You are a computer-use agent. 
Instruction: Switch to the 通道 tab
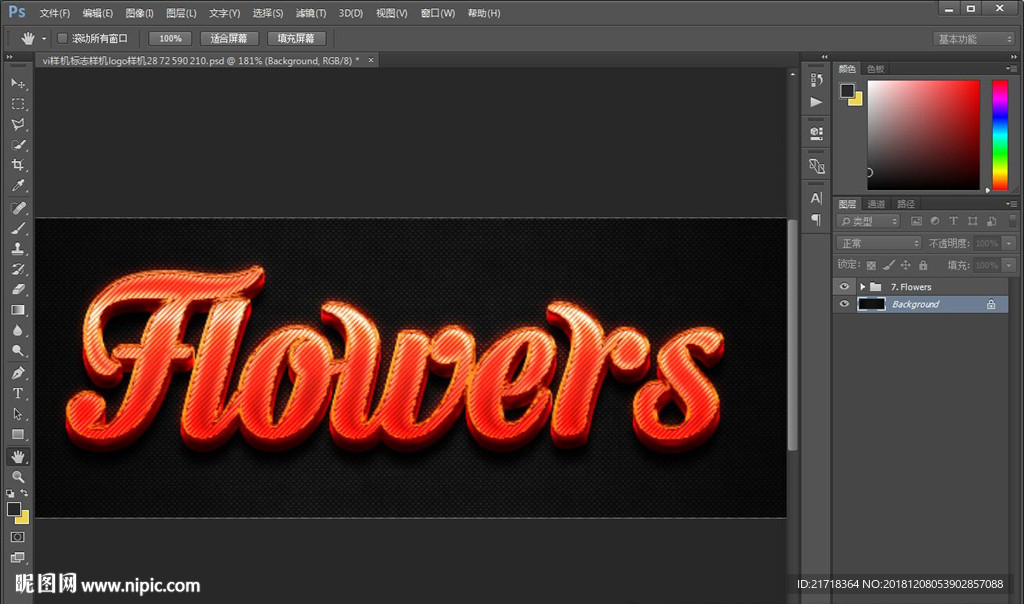coord(876,204)
